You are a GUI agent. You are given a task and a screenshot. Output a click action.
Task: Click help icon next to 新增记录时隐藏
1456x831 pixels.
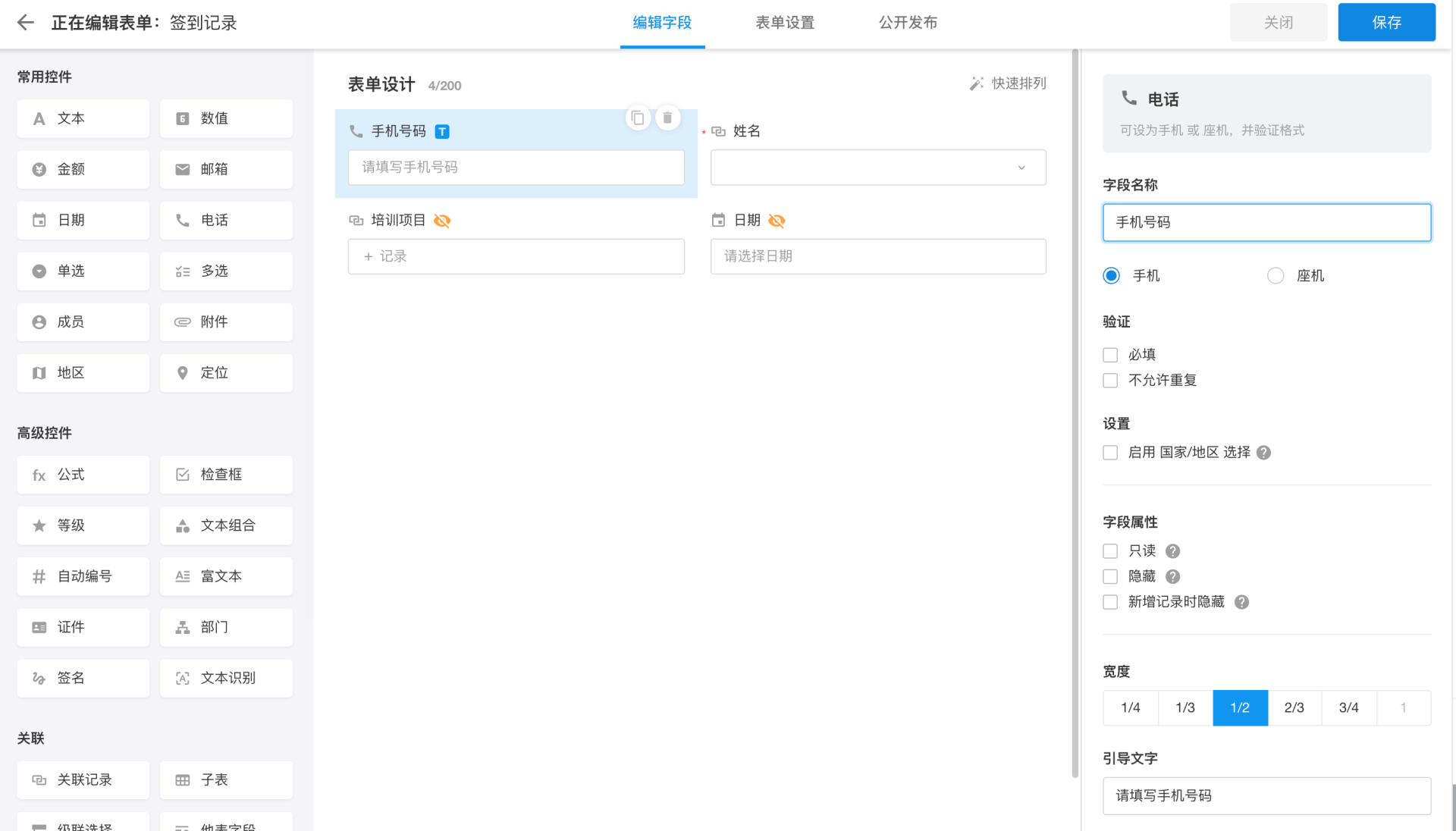tap(1241, 602)
